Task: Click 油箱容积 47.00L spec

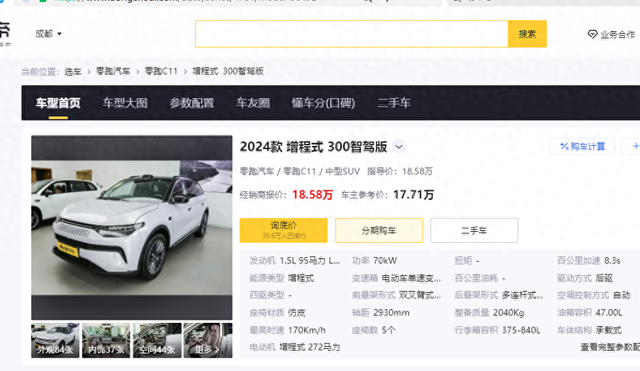Action: click(590, 313)
